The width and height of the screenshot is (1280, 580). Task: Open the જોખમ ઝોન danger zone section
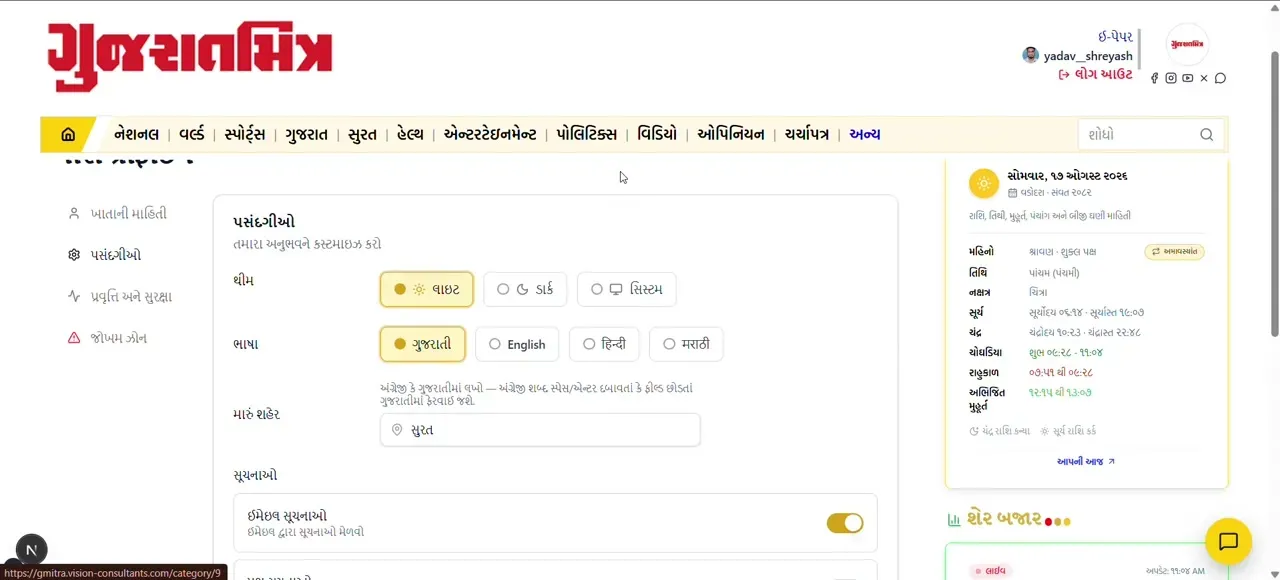[x=108, y=338]
